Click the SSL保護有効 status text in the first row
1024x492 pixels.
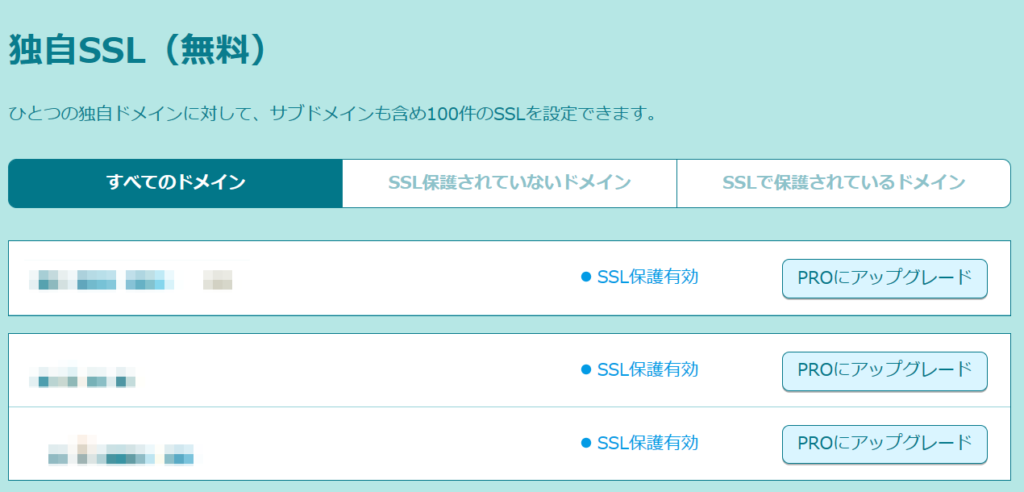point(647,277)
